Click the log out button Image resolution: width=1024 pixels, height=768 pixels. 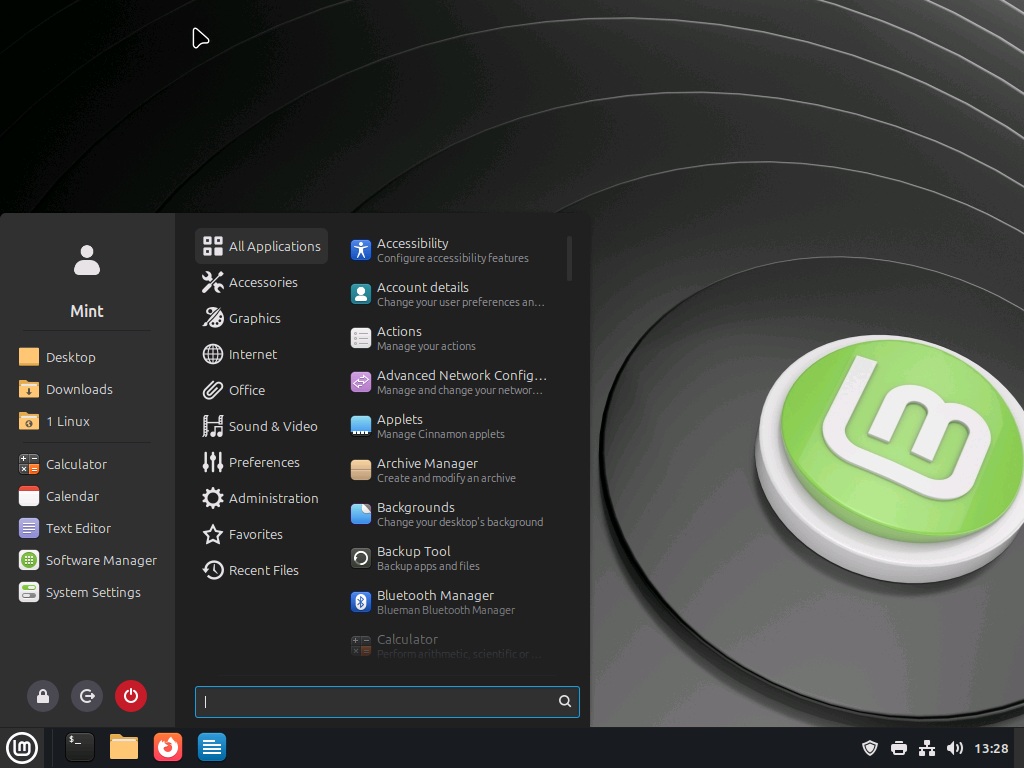pyautogui.click(x=87, y=696)
